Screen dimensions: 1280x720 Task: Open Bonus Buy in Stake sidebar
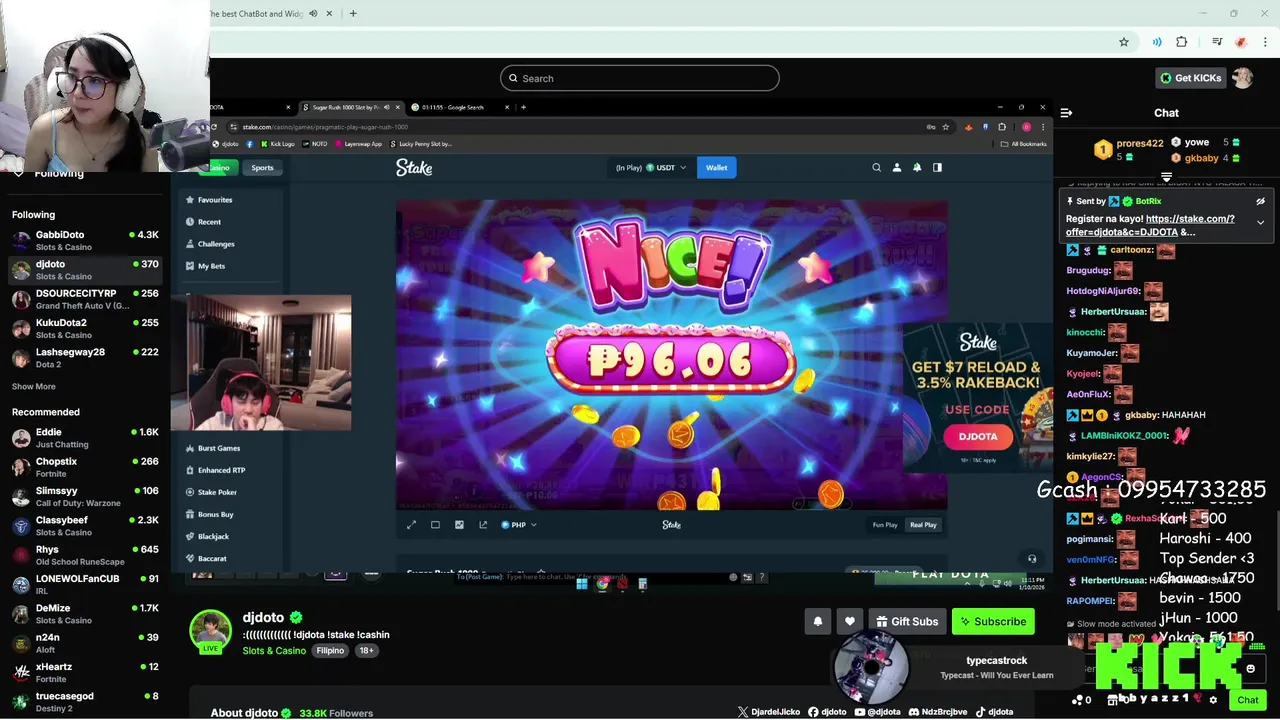click(215, 514)
